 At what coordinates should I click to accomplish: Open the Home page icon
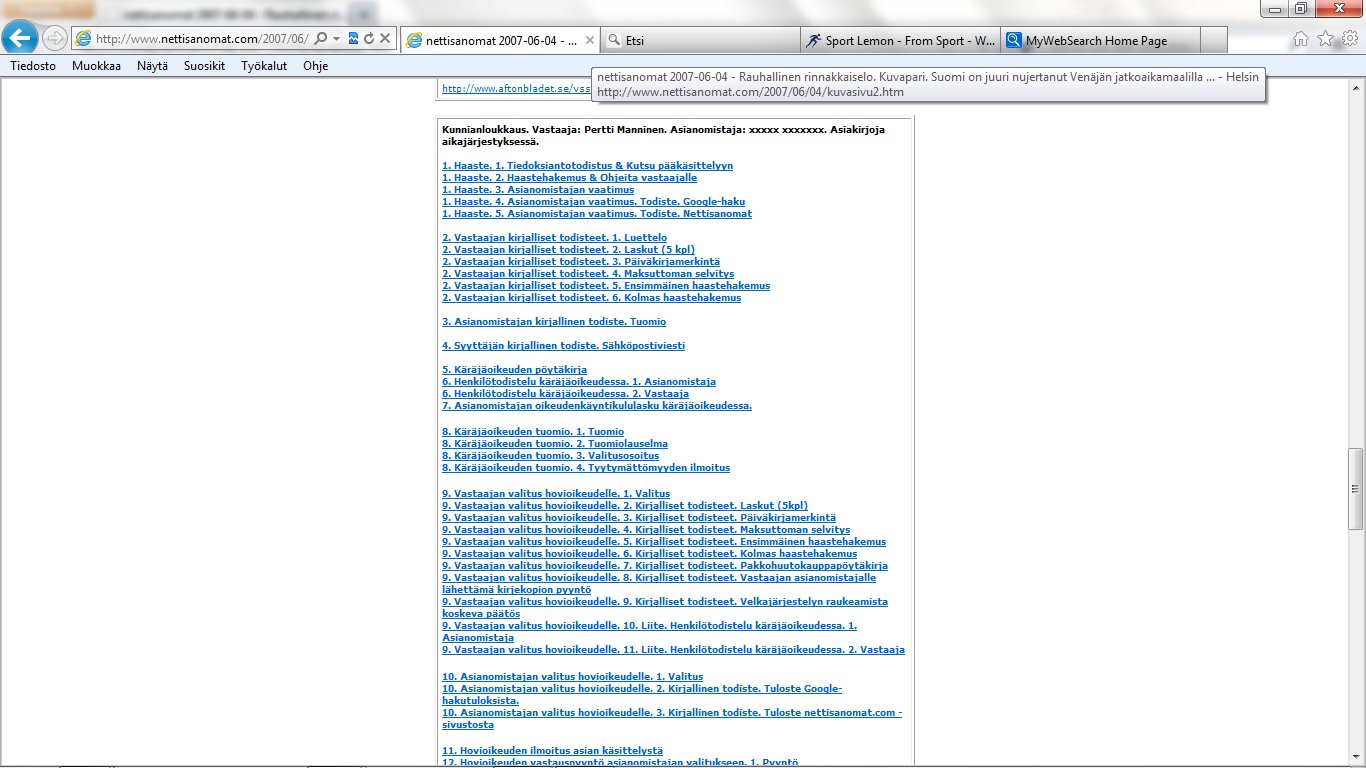click(1301, 39)
